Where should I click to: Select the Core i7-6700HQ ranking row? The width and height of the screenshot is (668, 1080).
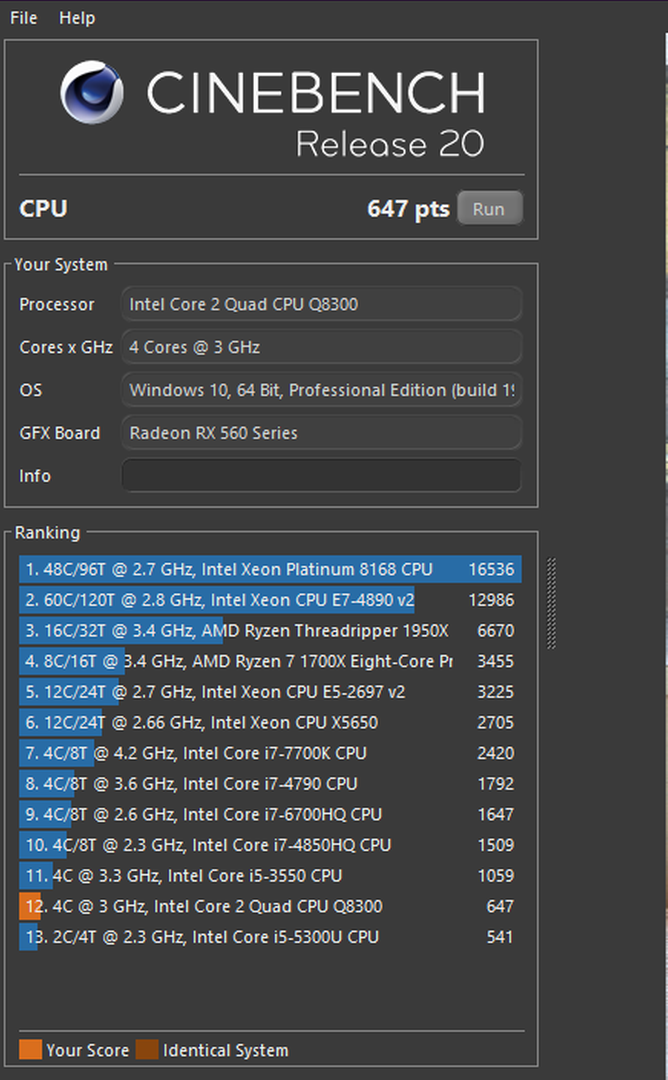(x=270, y=815)
